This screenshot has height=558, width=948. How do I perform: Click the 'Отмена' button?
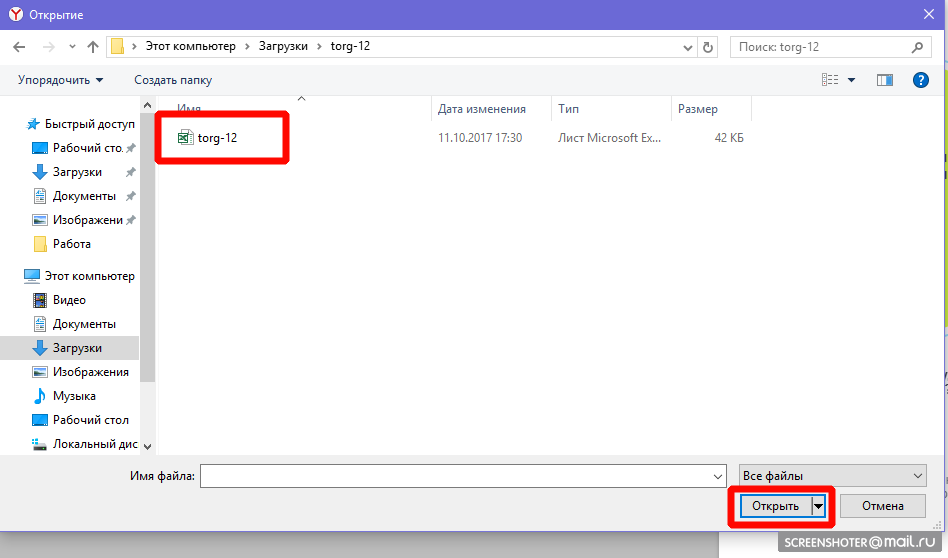[882, 506]
